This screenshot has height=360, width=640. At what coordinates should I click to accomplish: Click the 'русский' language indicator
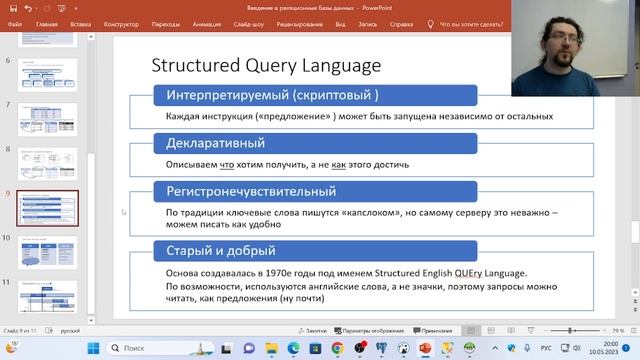point(70,331)
